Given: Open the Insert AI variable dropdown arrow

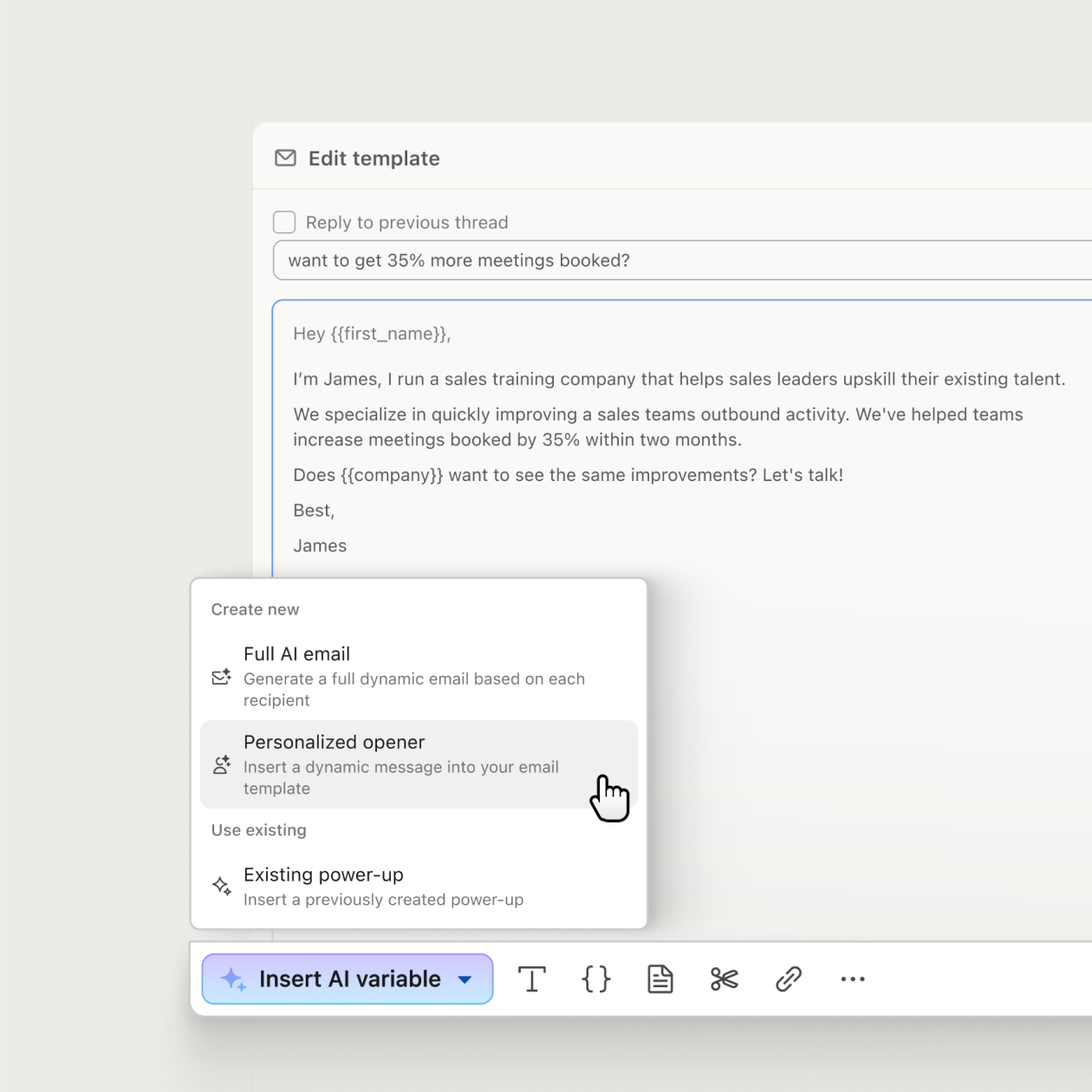Looking at the screenshot, I should (x=465, y=978).
